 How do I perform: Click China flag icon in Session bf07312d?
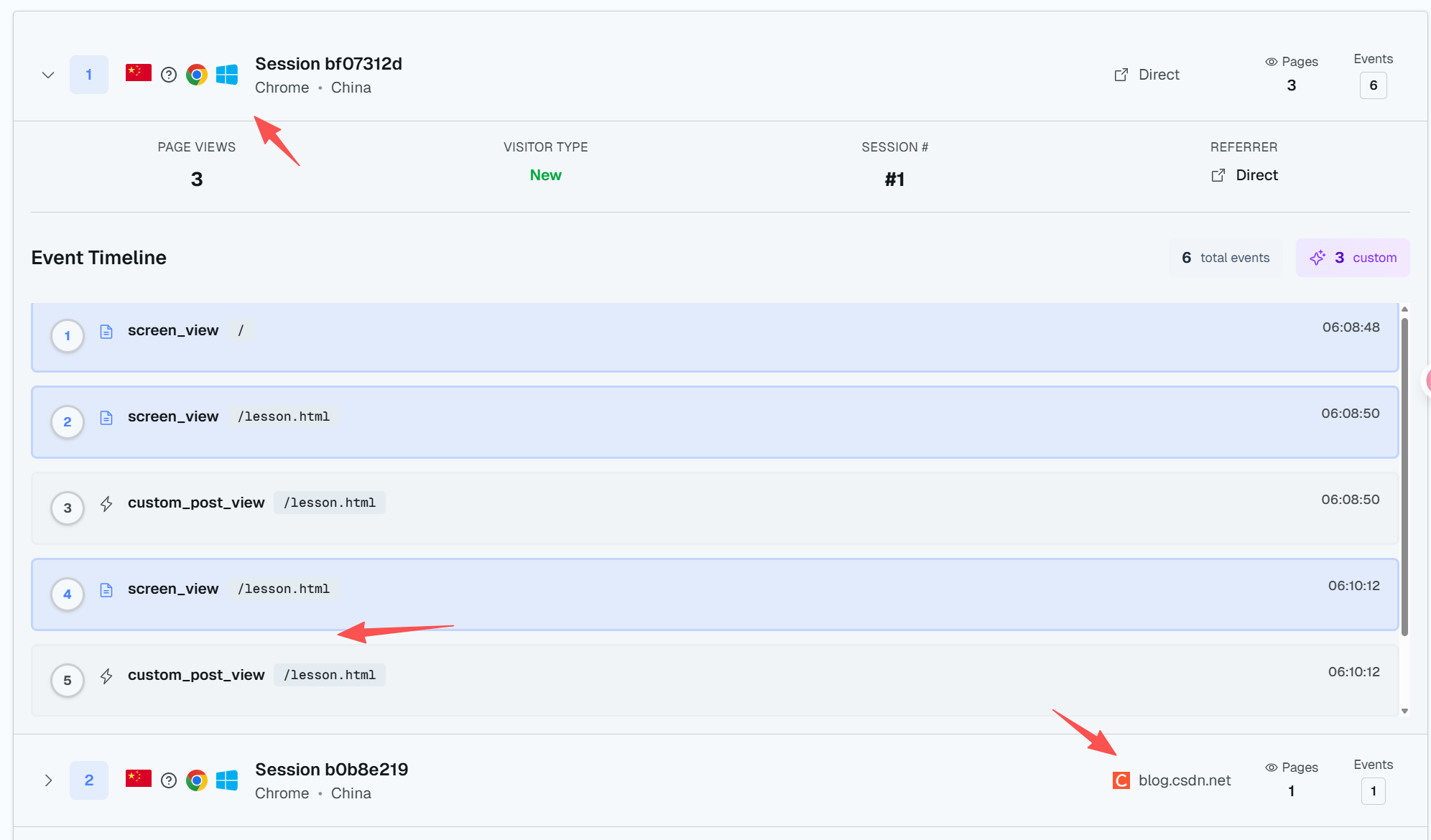pos(139,73)
